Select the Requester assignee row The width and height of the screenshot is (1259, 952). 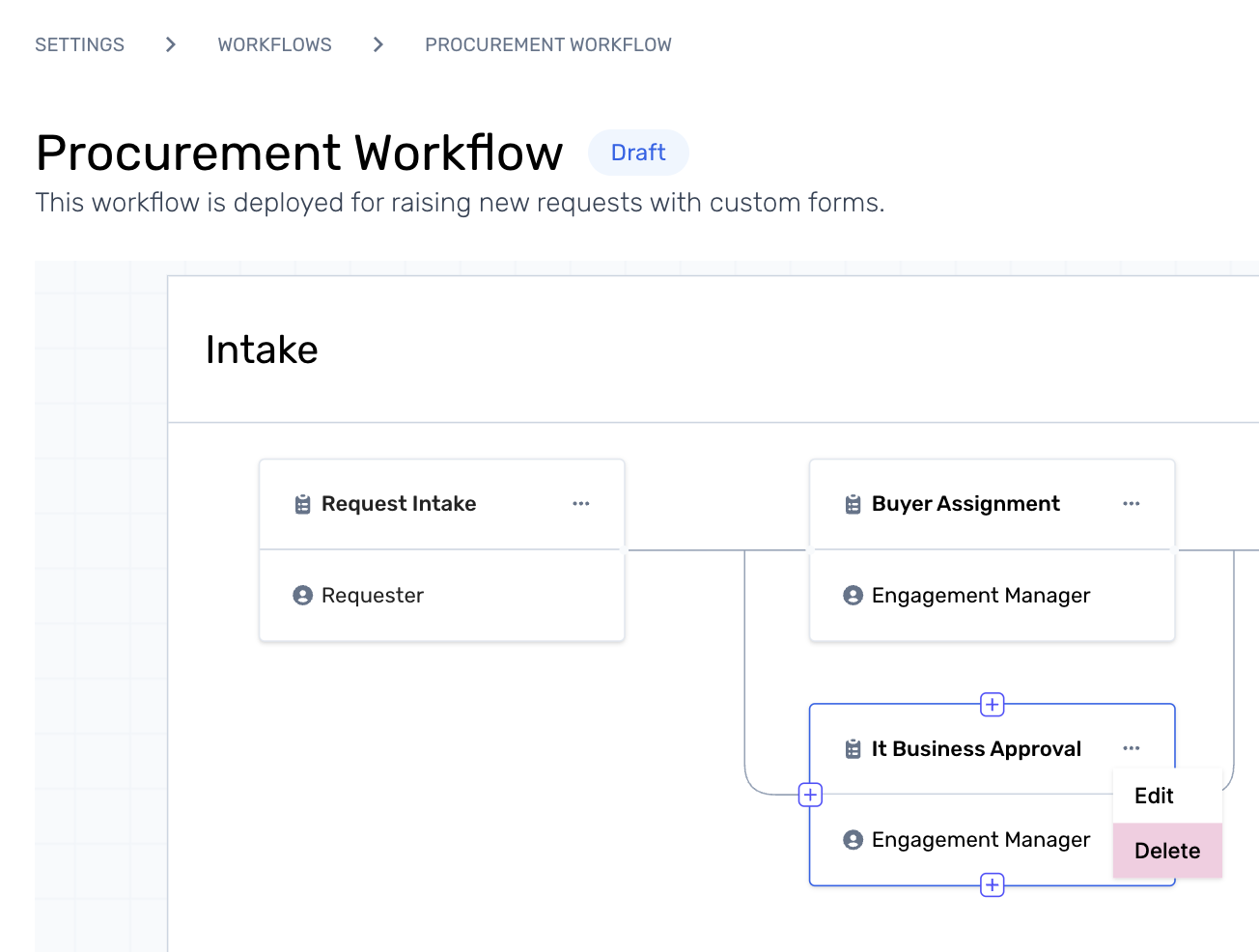click(441, 596)
